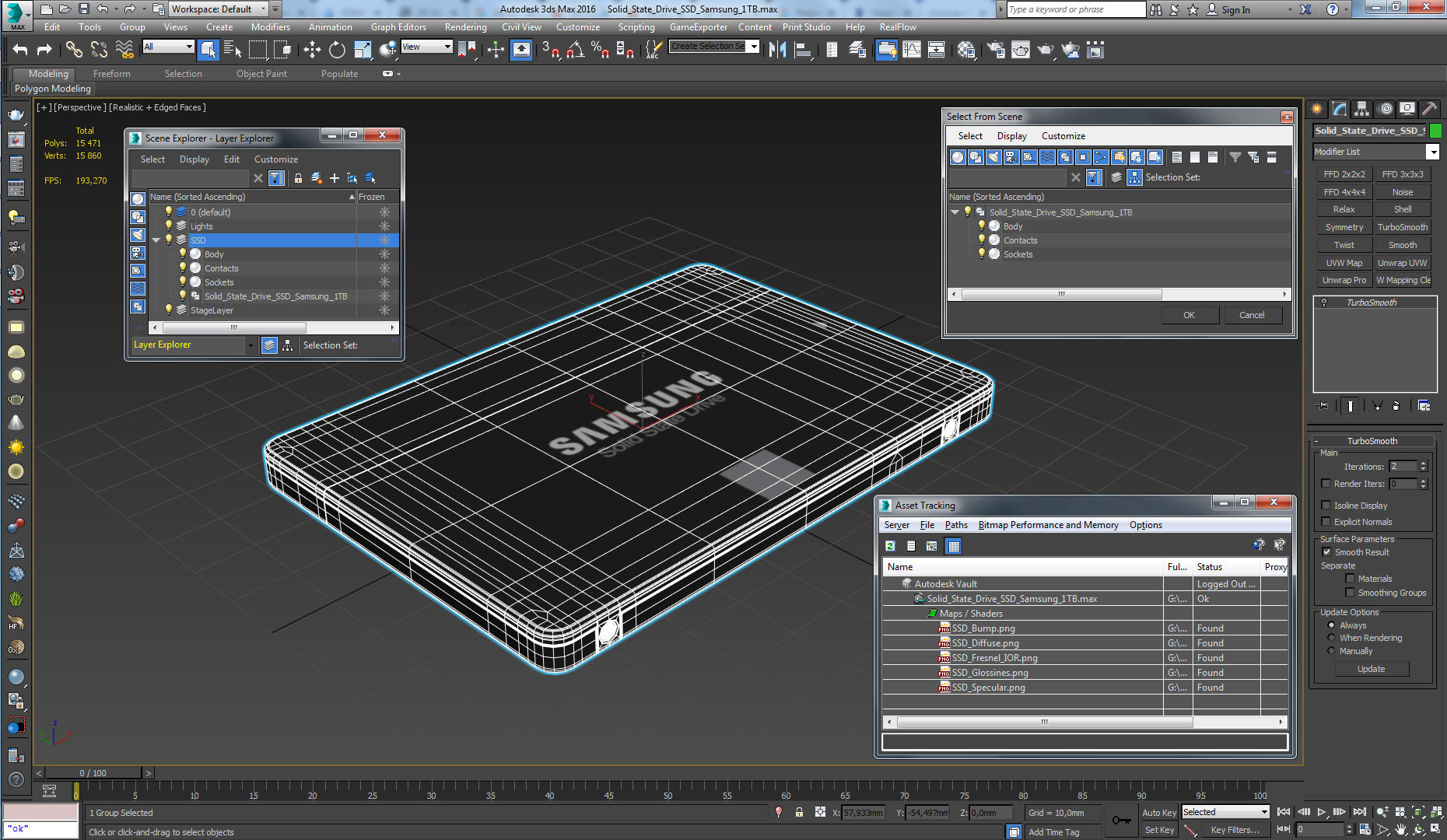Click the Update button in TurboSmooth
This screenshot has height=840, width=1447.
1371,669
